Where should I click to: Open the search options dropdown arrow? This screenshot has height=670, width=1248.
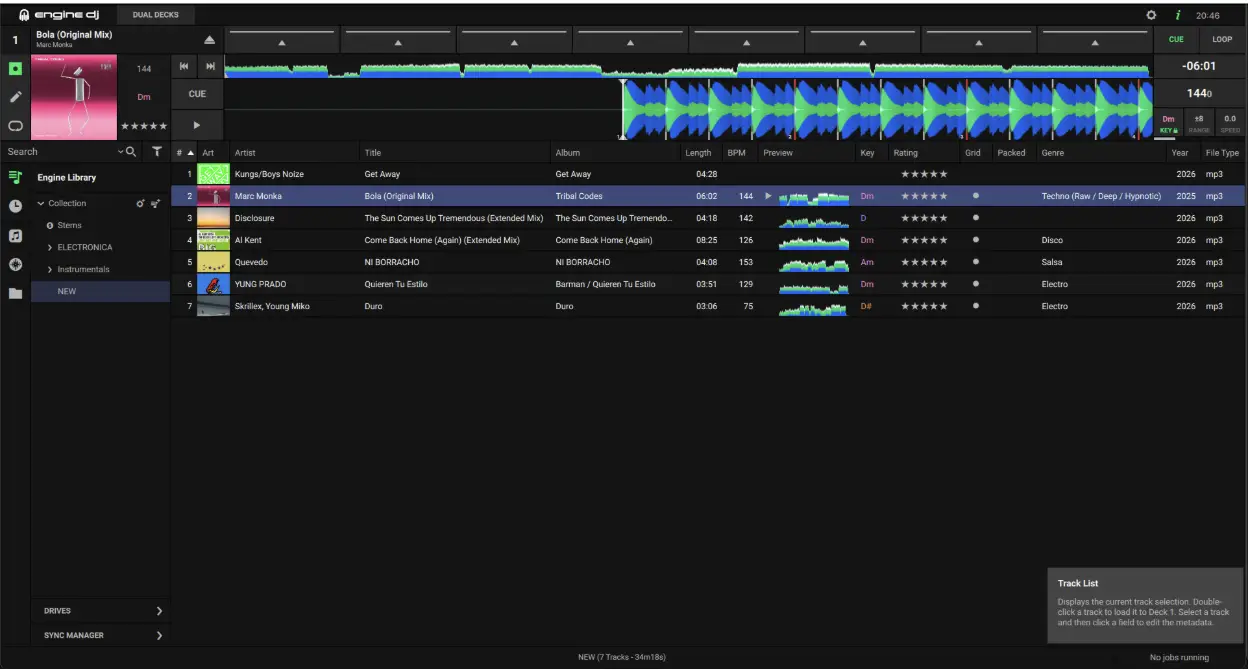121,152
